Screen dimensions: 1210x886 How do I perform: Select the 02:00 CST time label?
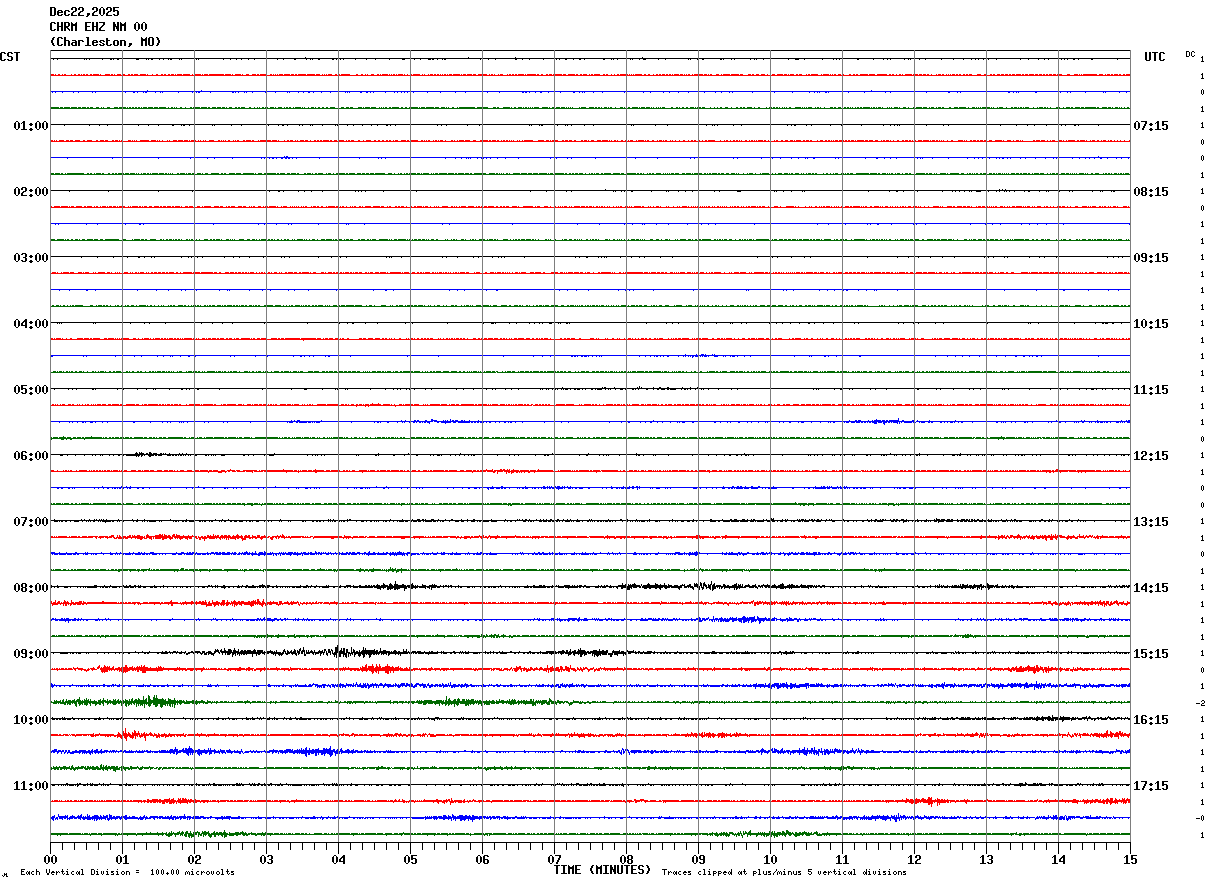click(x=31, y=192)
